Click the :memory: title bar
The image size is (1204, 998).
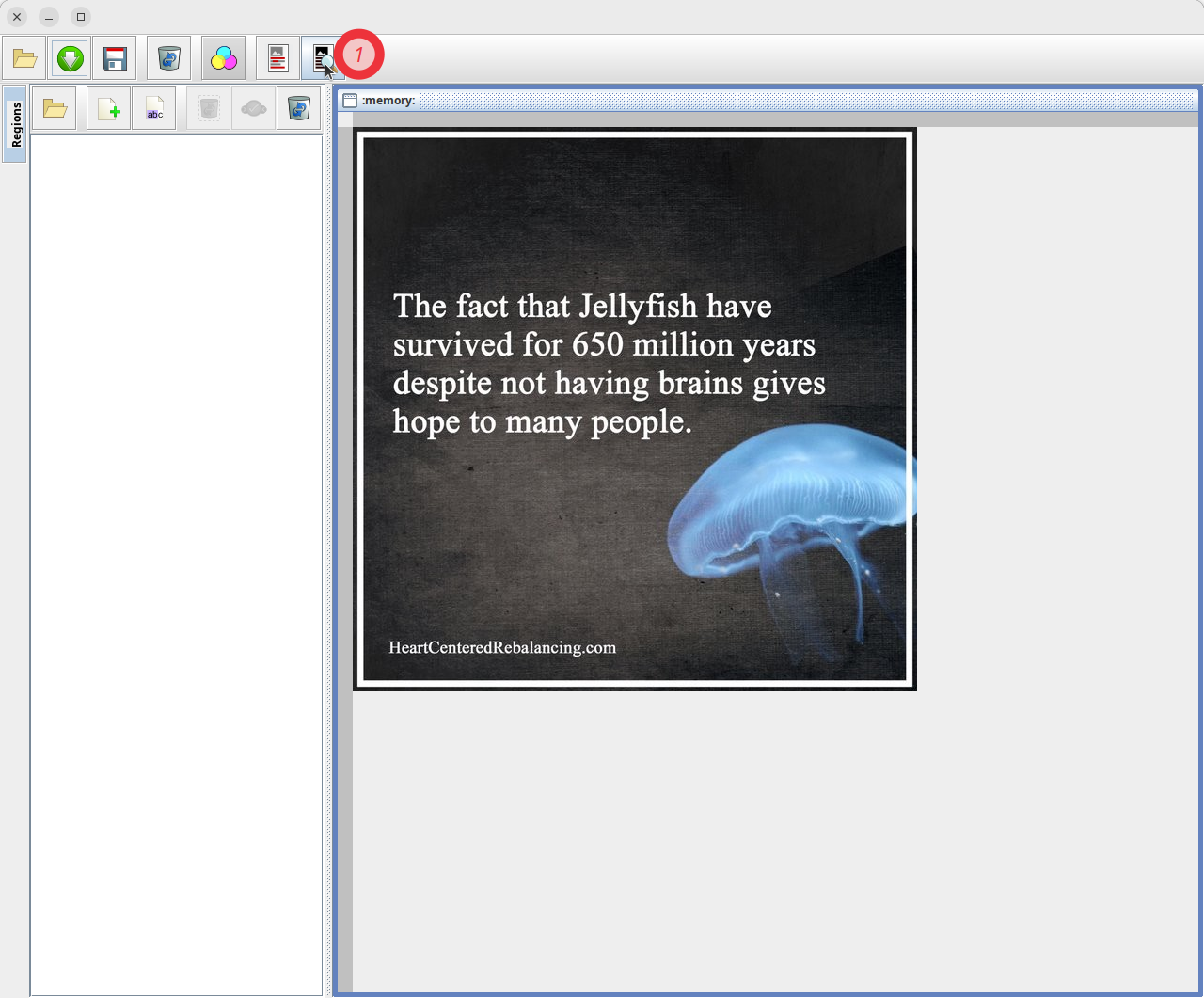coord(768,101)
